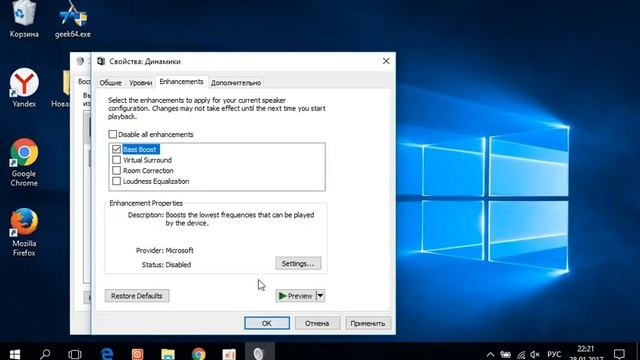Switch the РУС input language indicator
This screenshot has height=360, width=640.
coord(554,354)
